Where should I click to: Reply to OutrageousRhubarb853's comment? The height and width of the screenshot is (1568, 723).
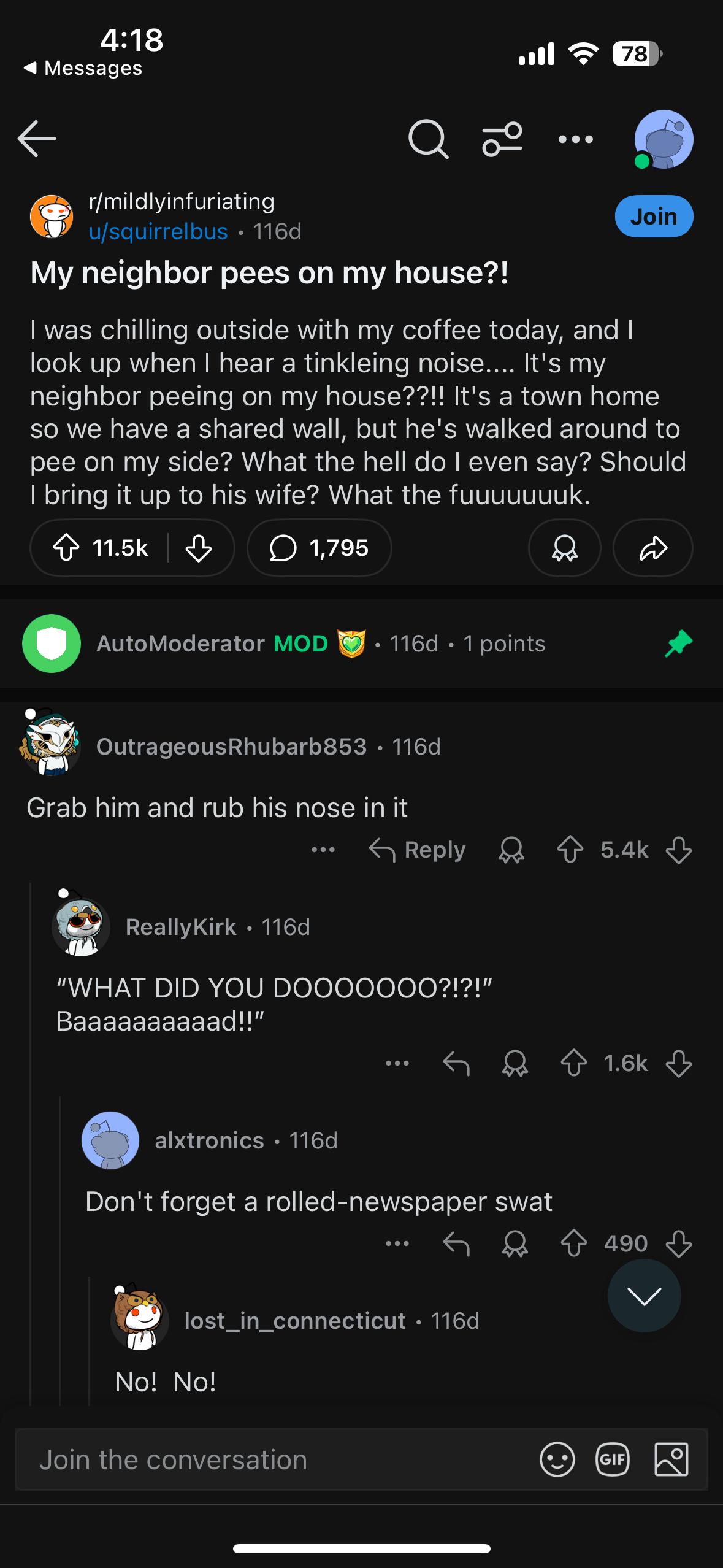[x=418, y=850]
